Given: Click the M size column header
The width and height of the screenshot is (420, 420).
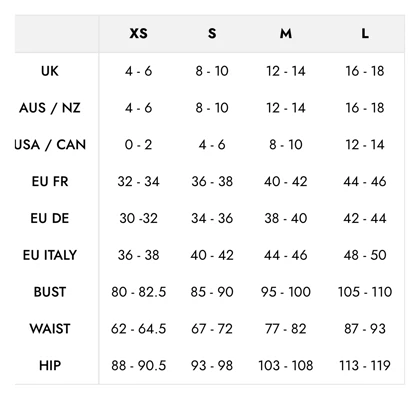Looking at the screenshot, I should pos(286,33).
